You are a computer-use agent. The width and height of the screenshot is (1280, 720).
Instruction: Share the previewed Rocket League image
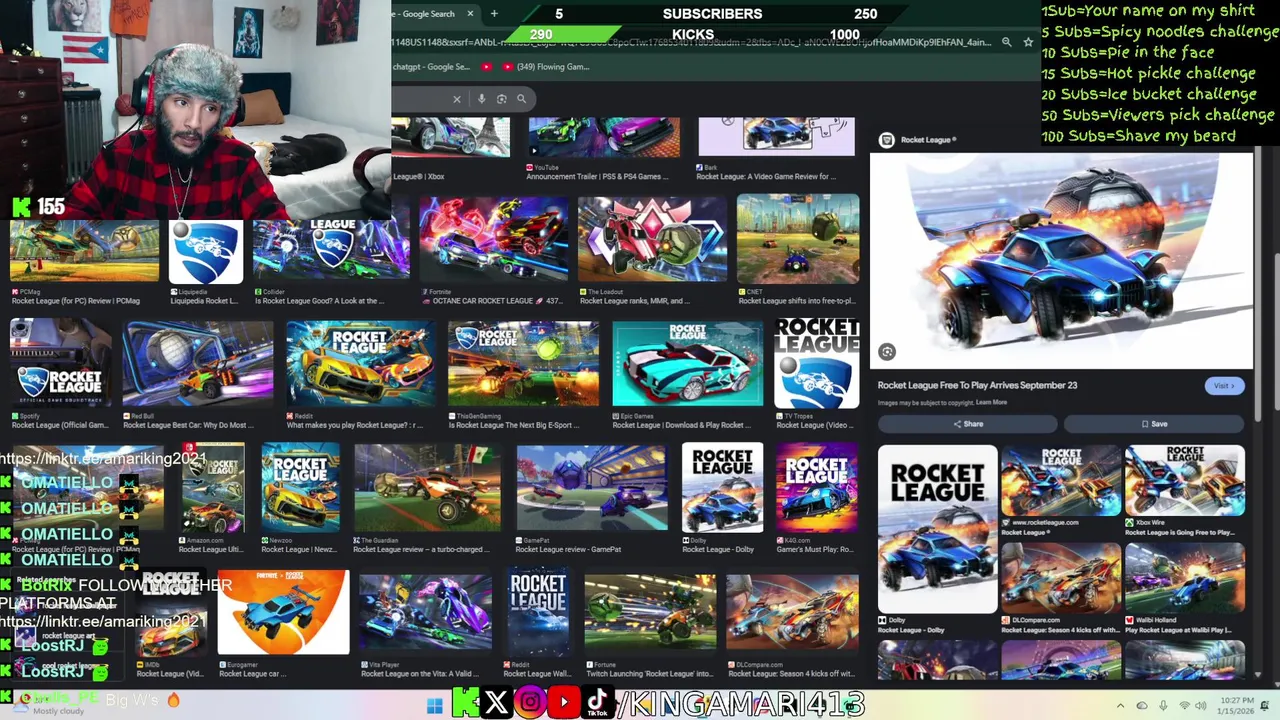[x=968, y=424]
